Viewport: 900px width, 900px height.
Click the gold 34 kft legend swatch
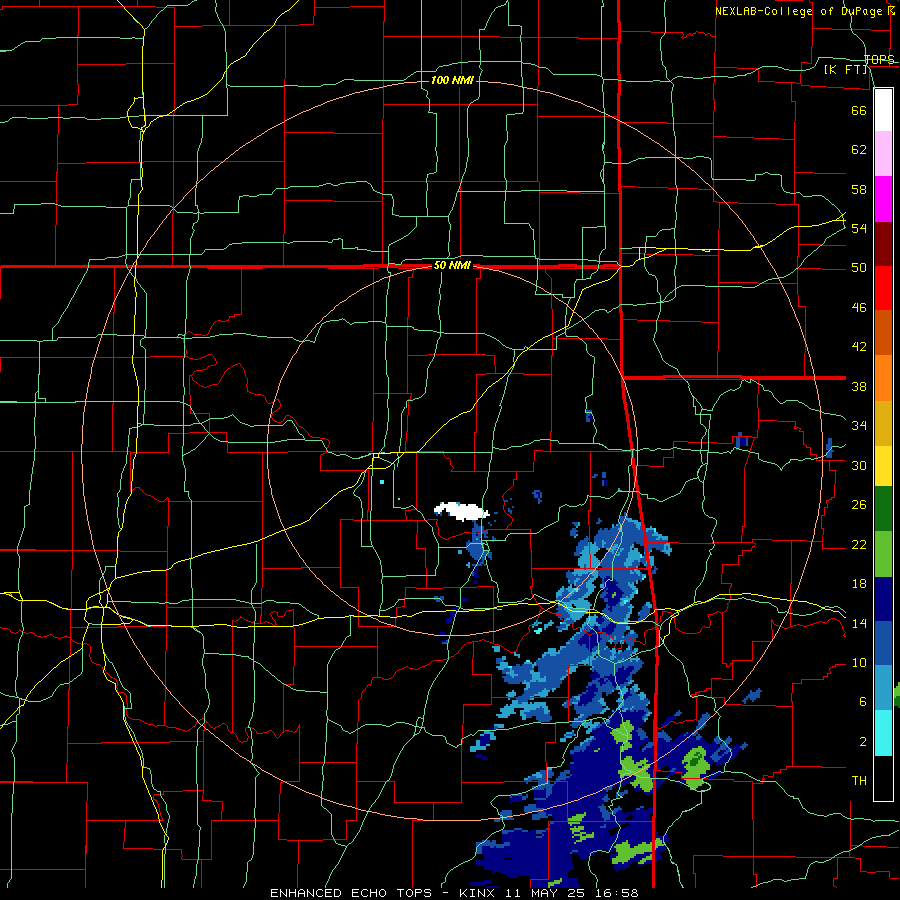click(x=883, y=424)
